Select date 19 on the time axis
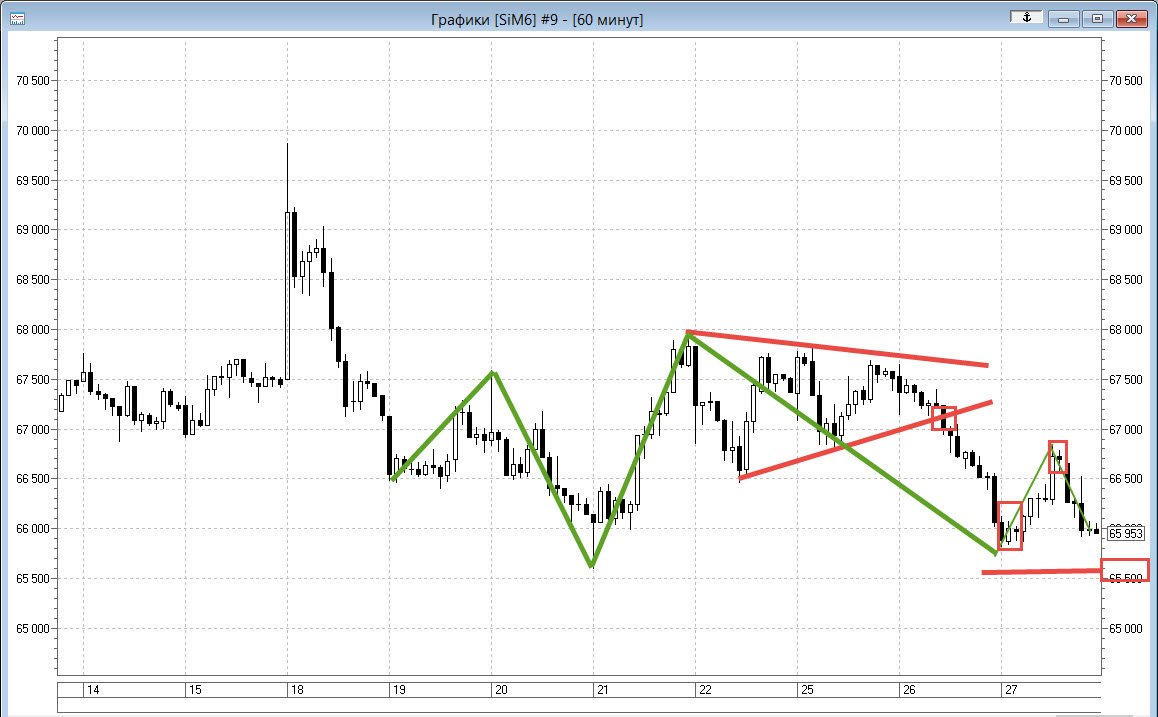The width and height of the screenshot is (1158, 717). [x=399, y=690]
